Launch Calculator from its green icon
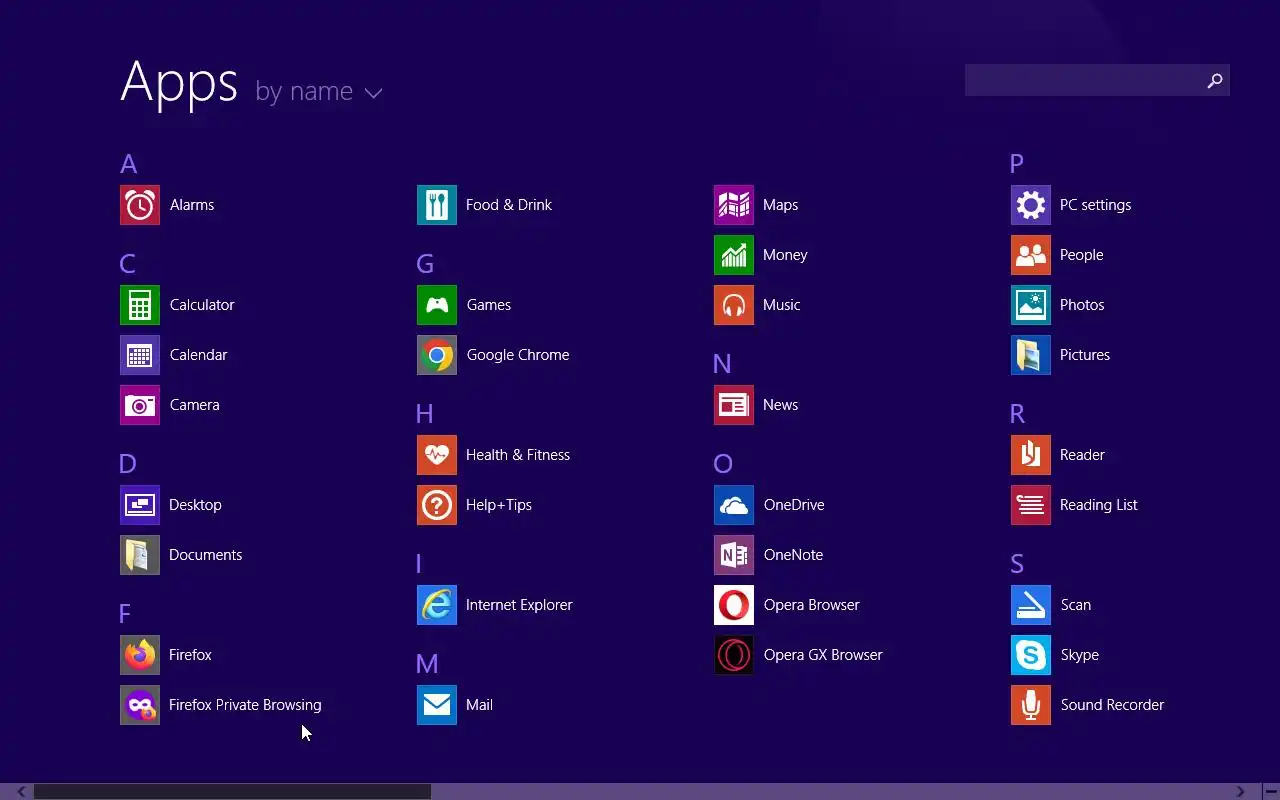Screen dimensions: 1280x800 click(140, 305)
